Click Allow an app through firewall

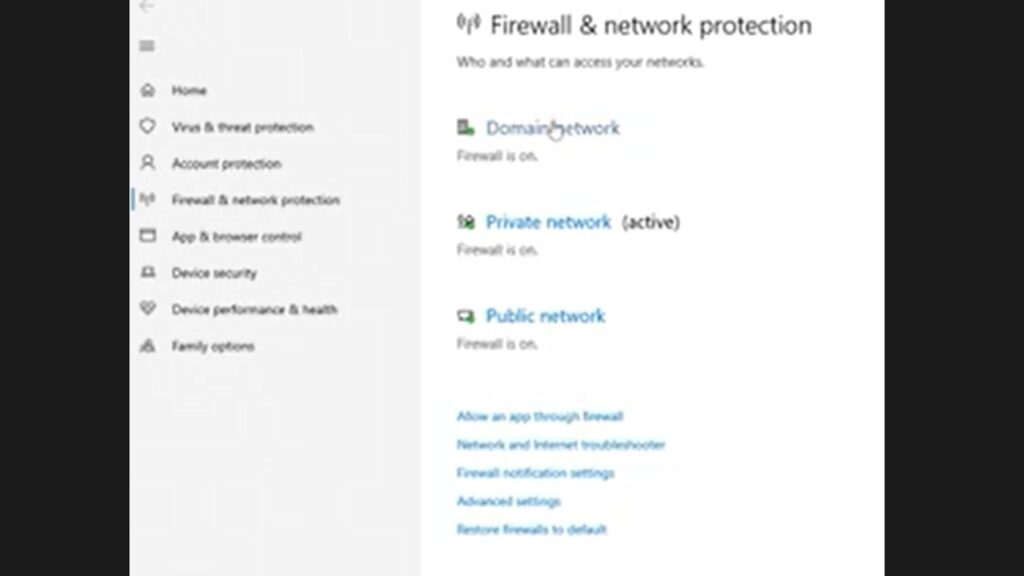[540, 416]
